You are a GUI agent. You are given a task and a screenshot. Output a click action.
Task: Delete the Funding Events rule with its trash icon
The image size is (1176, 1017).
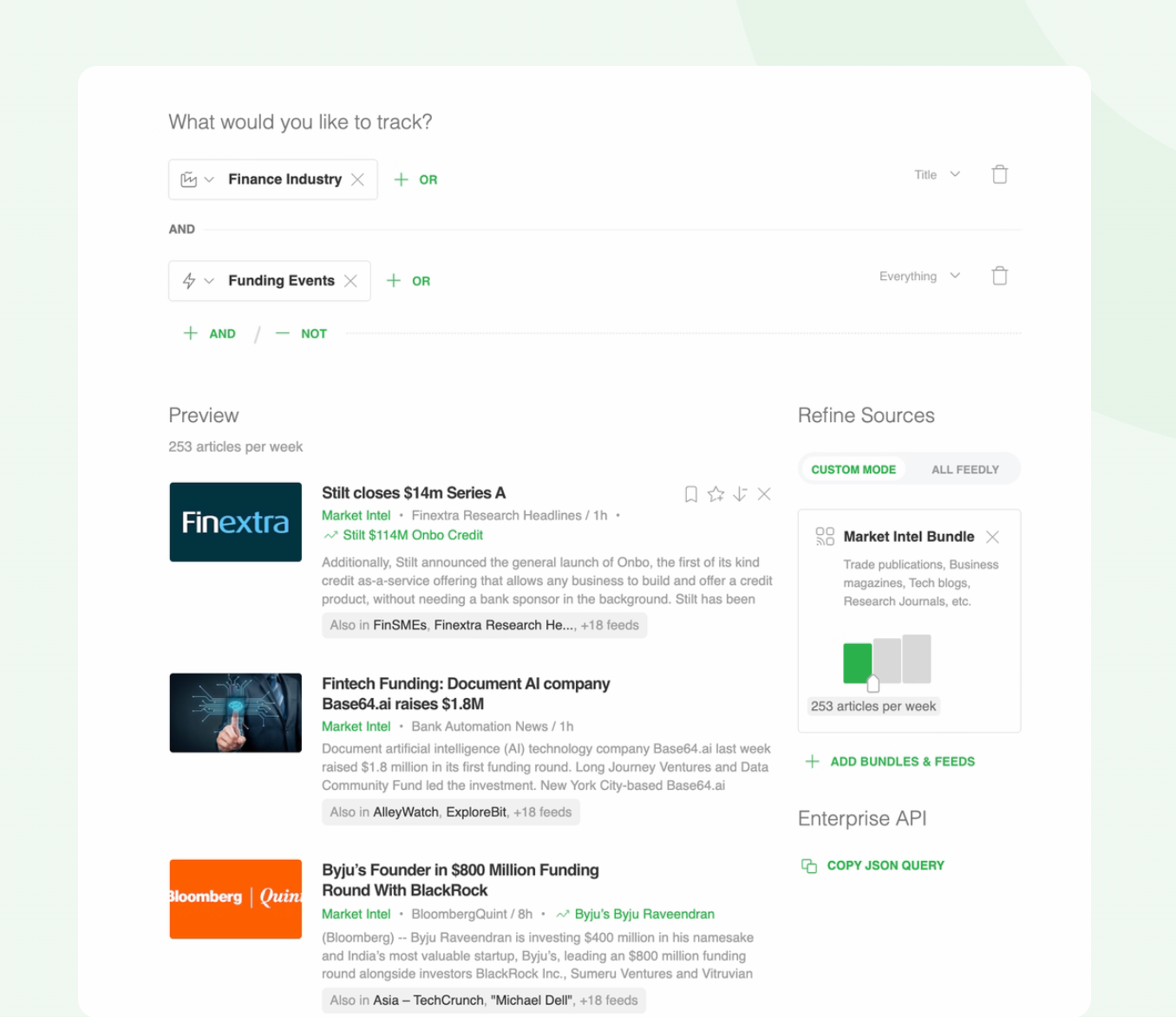click(x=1000, y=276)
